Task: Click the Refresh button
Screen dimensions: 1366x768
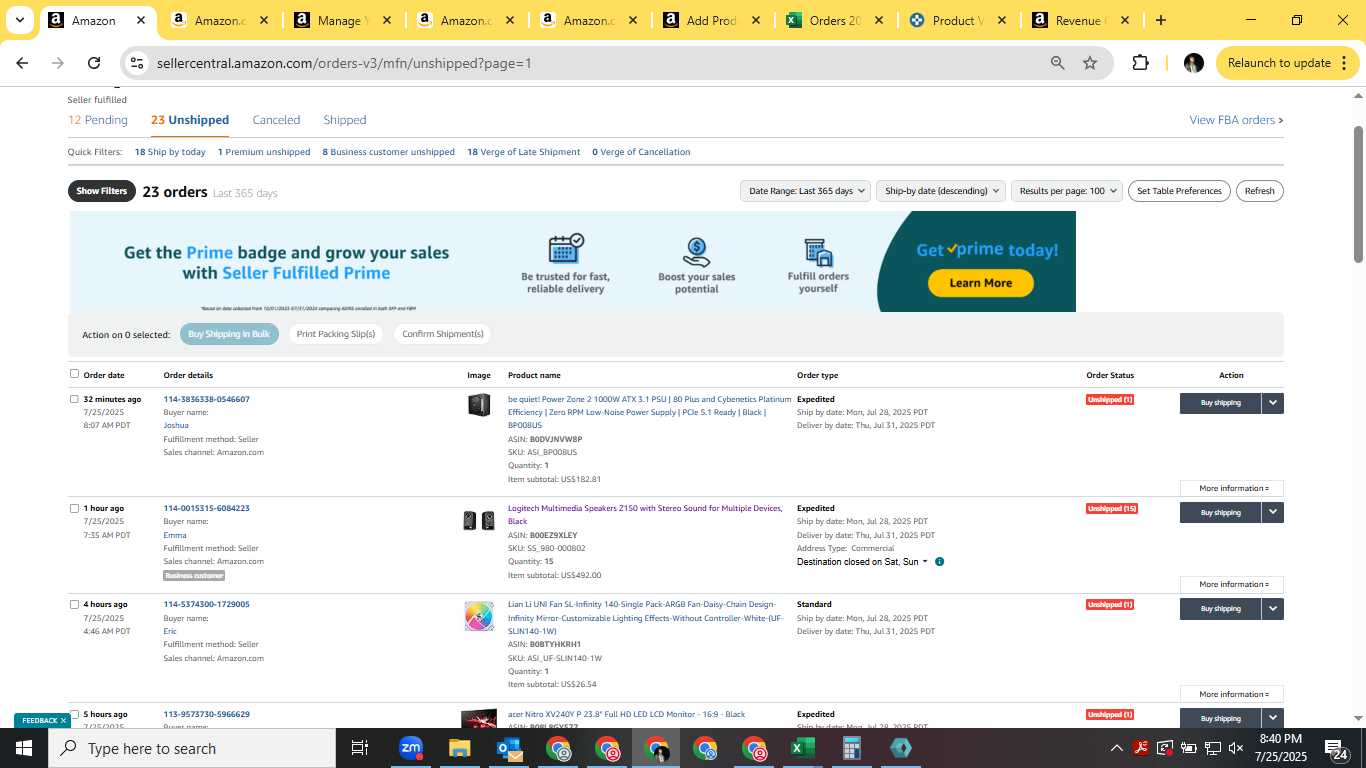Action: [1259, 191]
